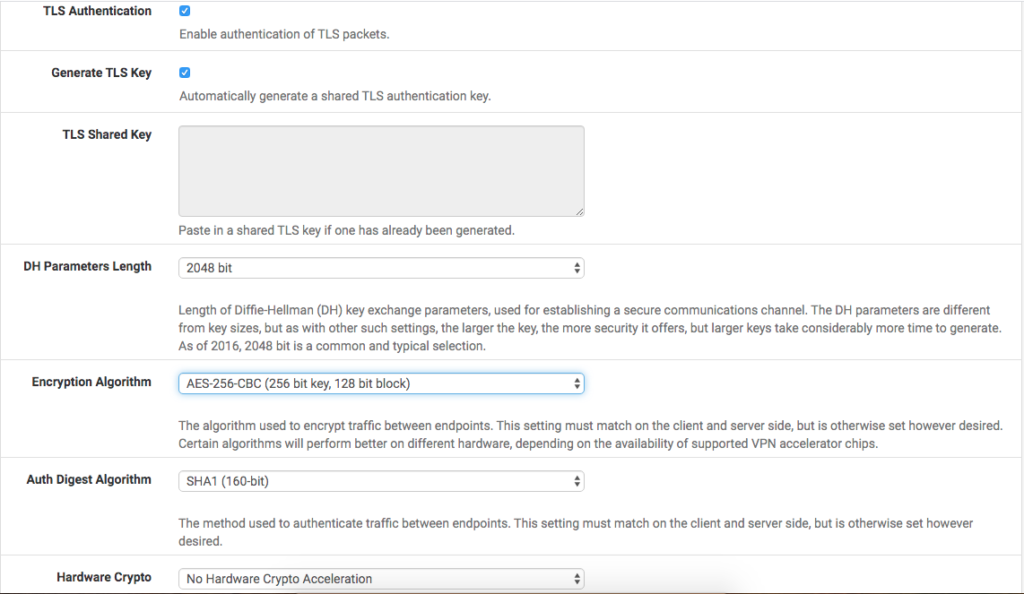Viewport: 1024px width, 594px height.
Task: Click the Hardware Crypto label
Action: coord(104,577)
